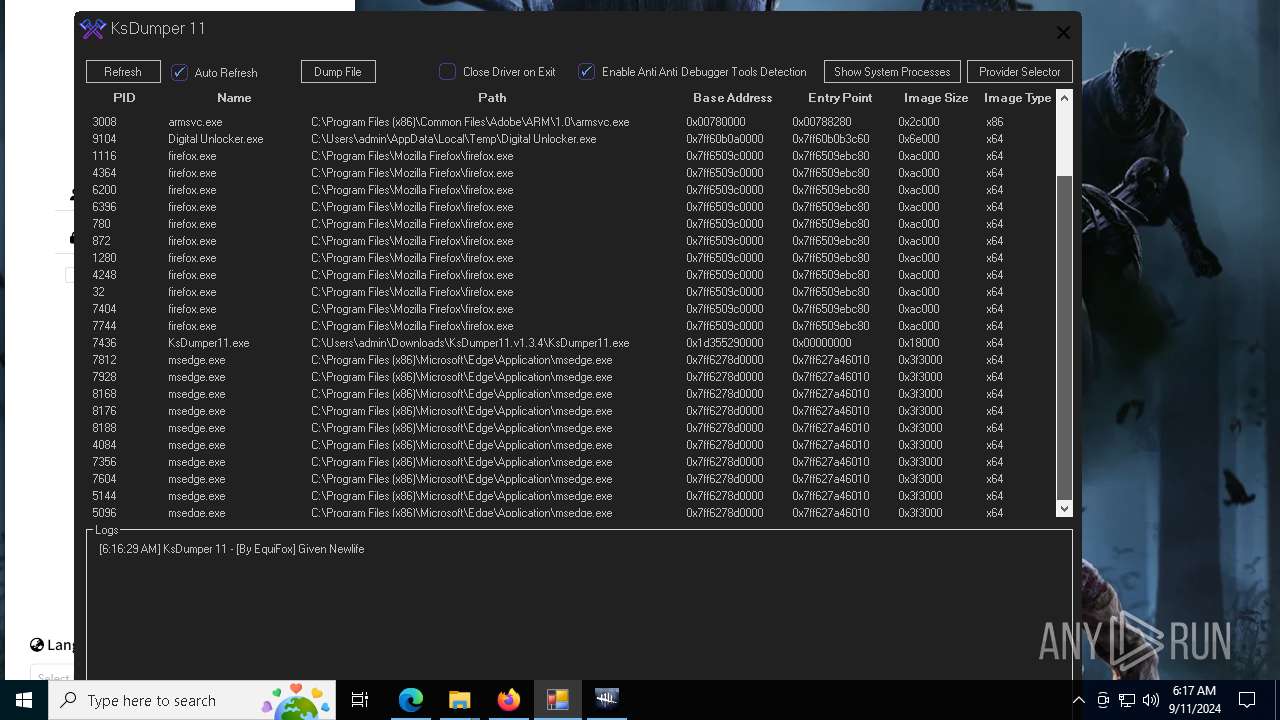Disable Anti Anti Debugger Tools Detection
This screenshot has width=1280, height=720.
click(587, 72)
